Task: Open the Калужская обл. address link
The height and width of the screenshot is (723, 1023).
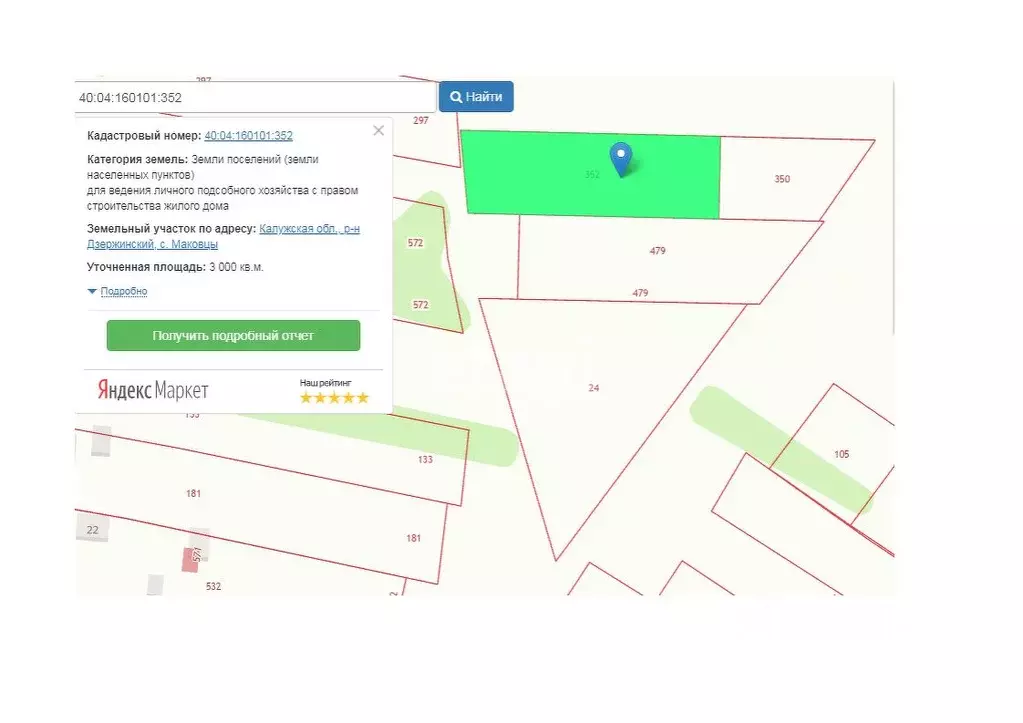Action: [309, 229]
